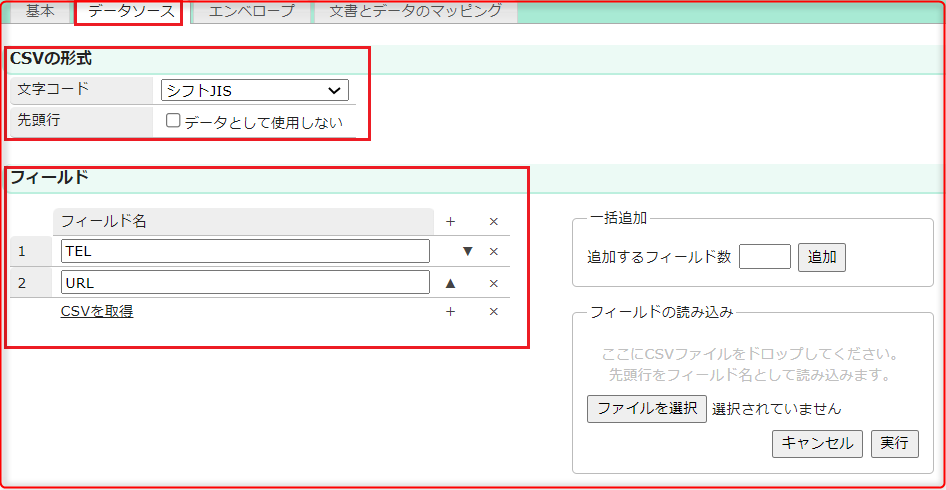Click the plus icon in field header row

tap(450, 222)
